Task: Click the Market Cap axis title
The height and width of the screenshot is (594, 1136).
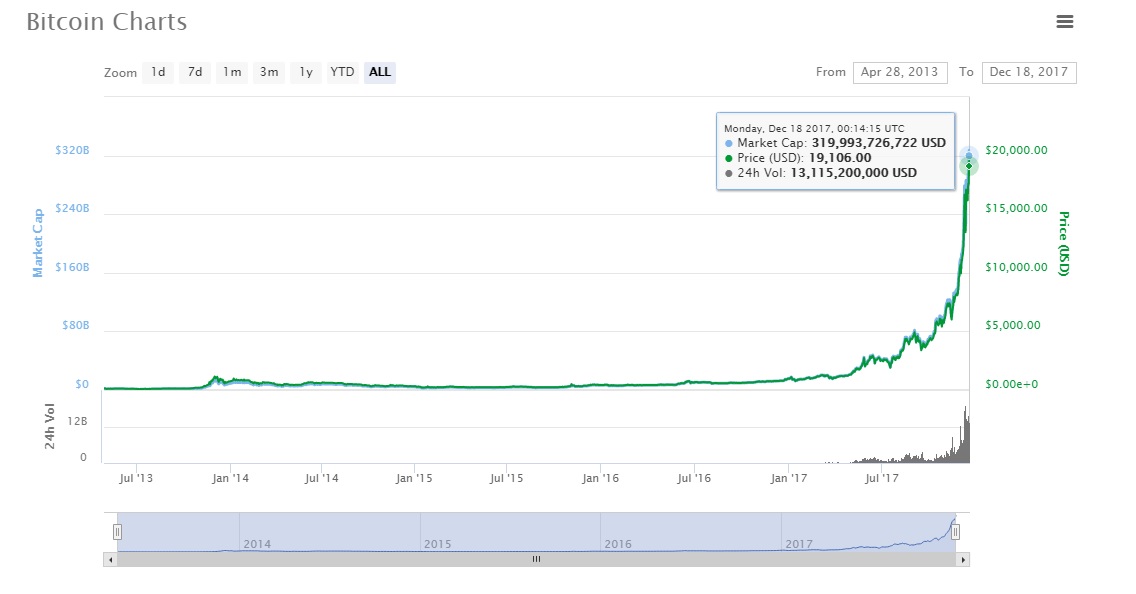Action: coord(38,243)
